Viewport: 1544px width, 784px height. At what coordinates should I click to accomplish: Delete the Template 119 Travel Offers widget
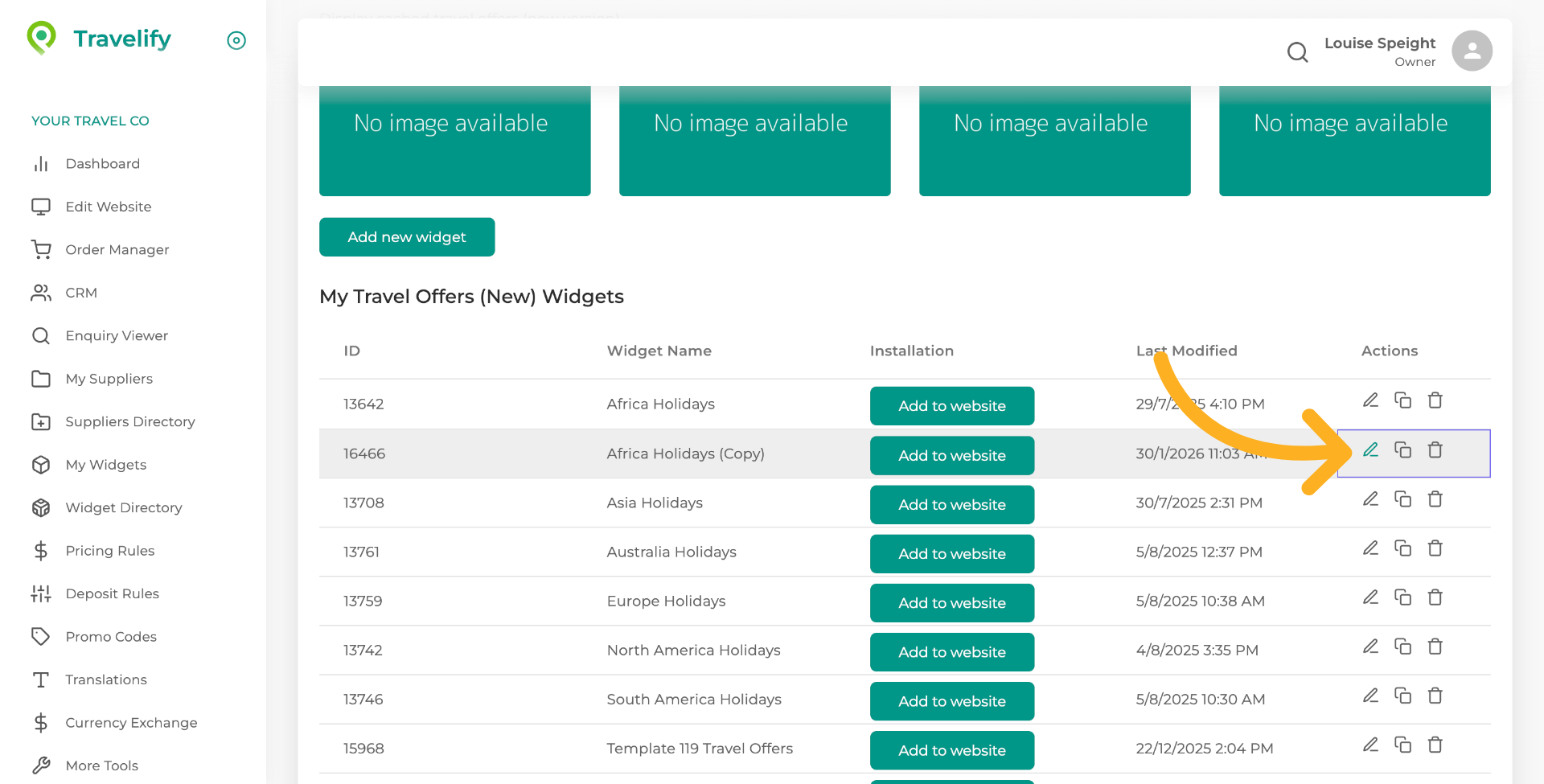coord(1435,745)
